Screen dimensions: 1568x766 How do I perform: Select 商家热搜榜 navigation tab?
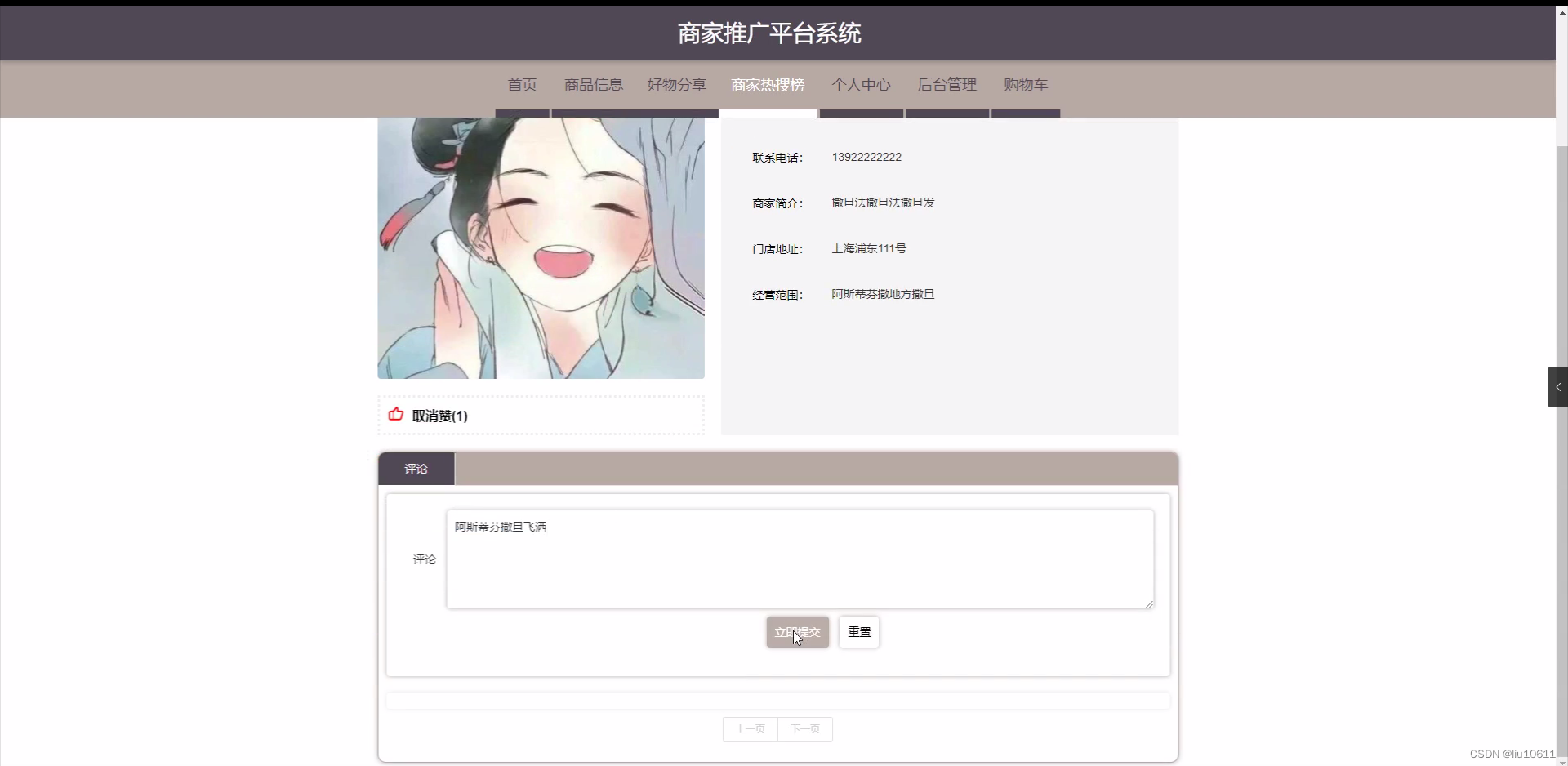pyautogui.click(x=768, y=85)
